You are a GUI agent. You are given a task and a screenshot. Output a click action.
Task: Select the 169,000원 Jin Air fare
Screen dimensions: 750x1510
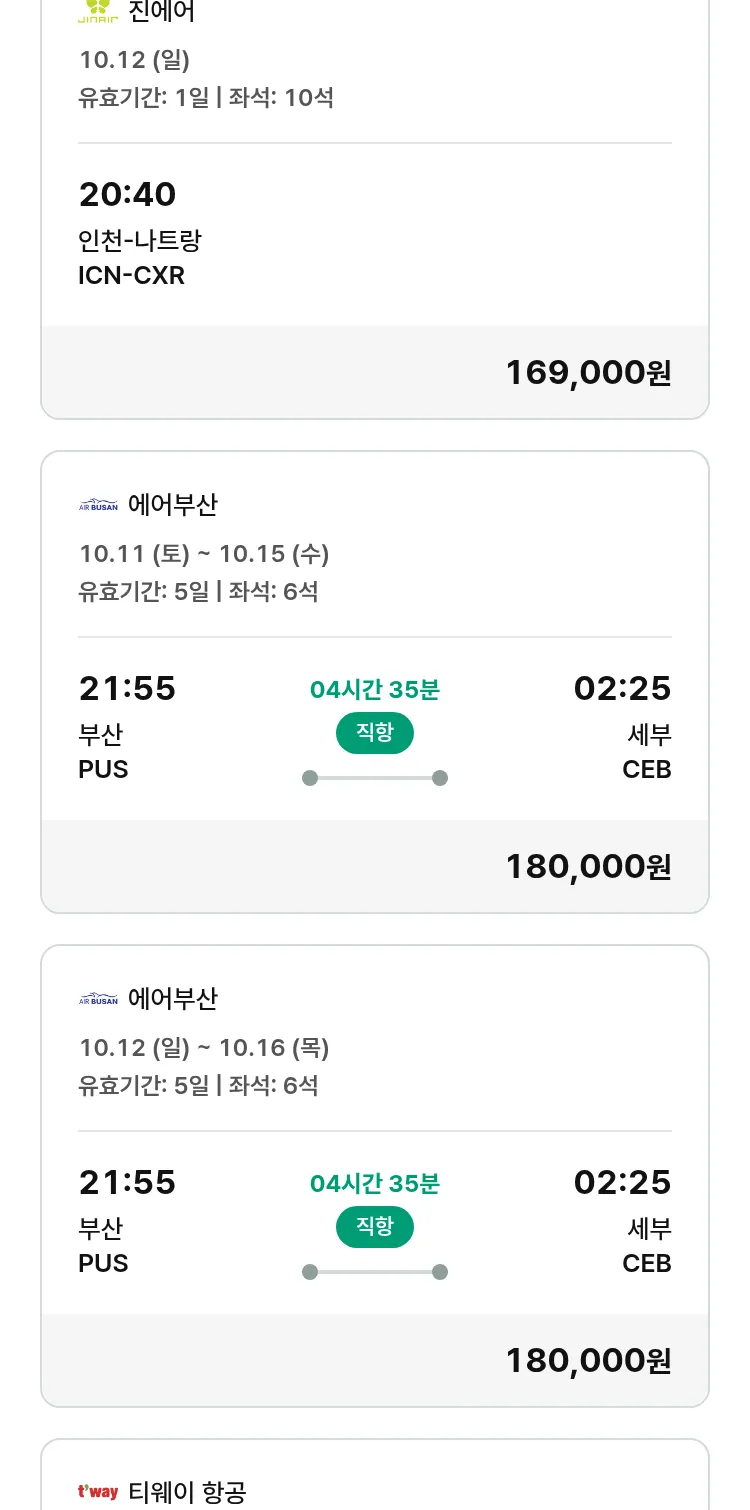[x=588, y=372]
